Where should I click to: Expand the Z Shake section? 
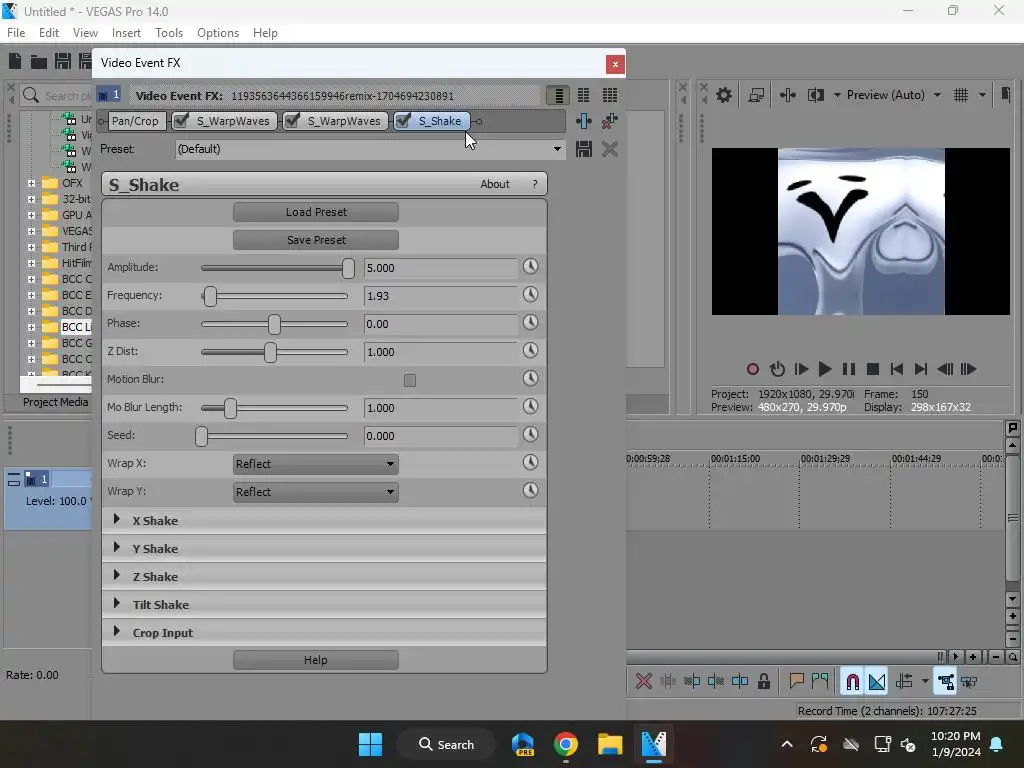[x=116, y=575]
